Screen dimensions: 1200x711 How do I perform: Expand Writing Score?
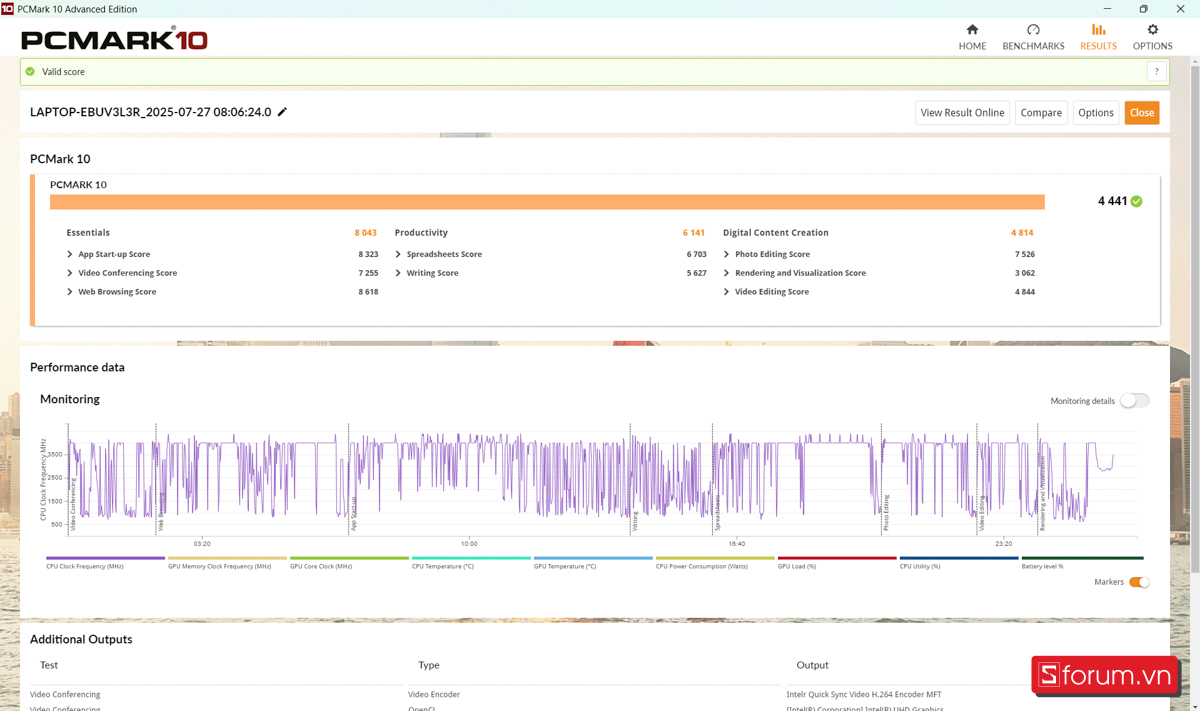[x=398, y=273]
